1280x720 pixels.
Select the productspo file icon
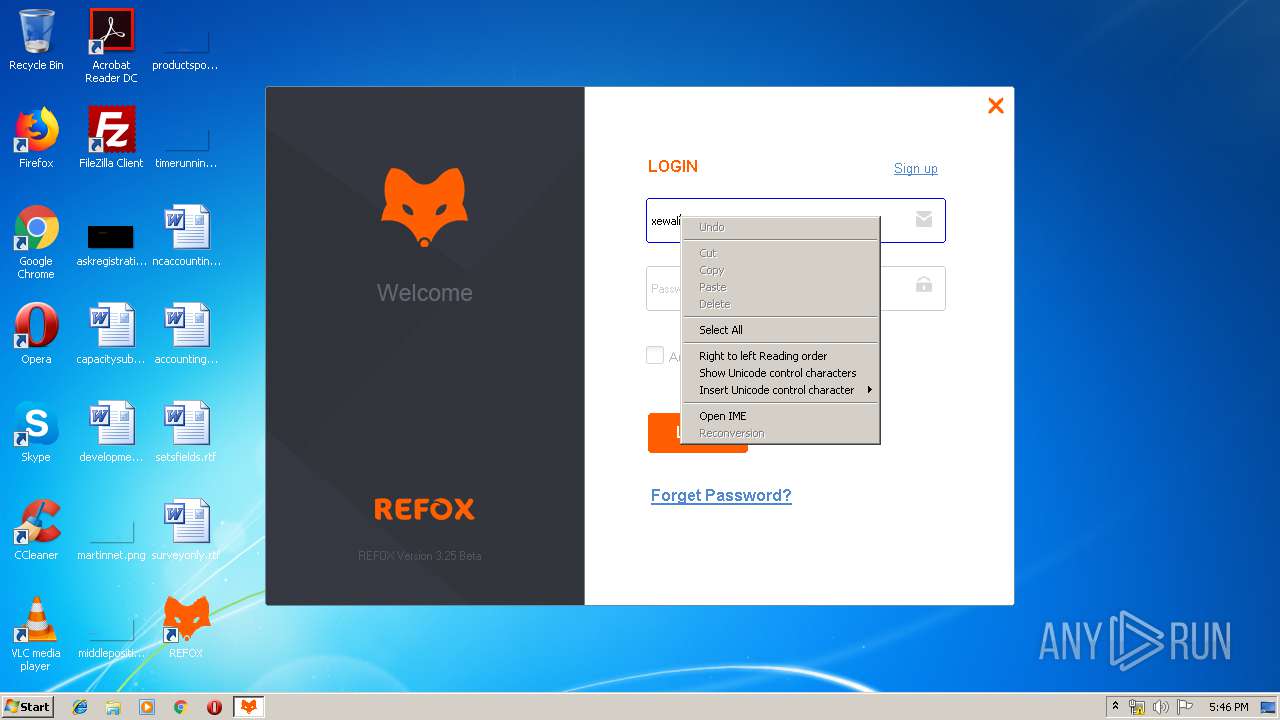[186, 51]
